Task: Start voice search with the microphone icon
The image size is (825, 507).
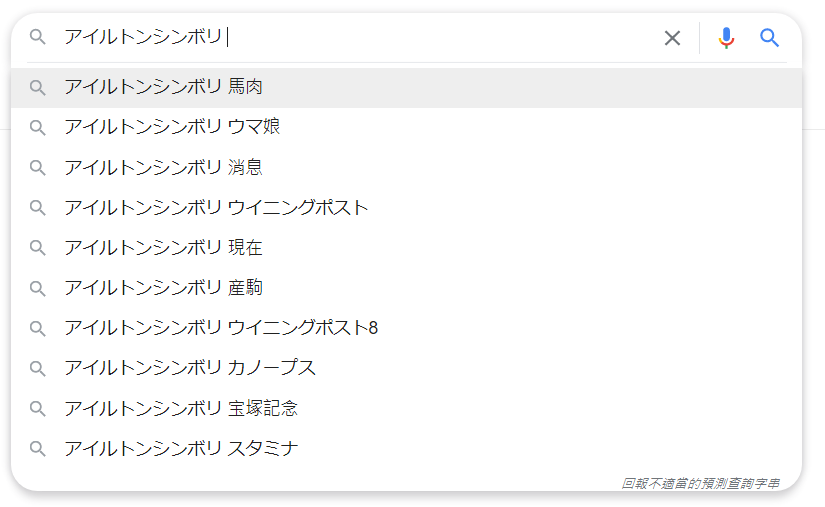Action: point(726,38)
